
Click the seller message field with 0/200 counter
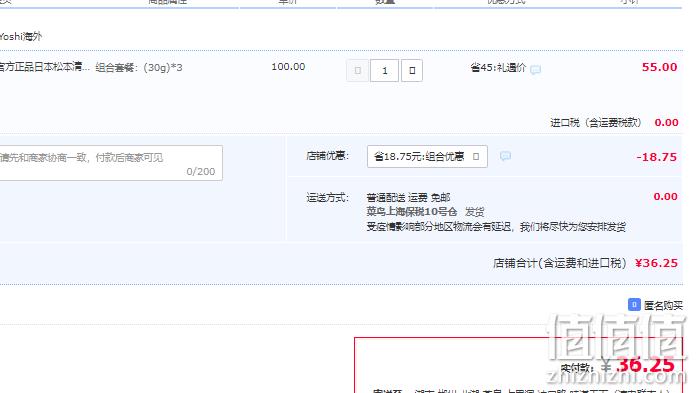tap(110, 163)
